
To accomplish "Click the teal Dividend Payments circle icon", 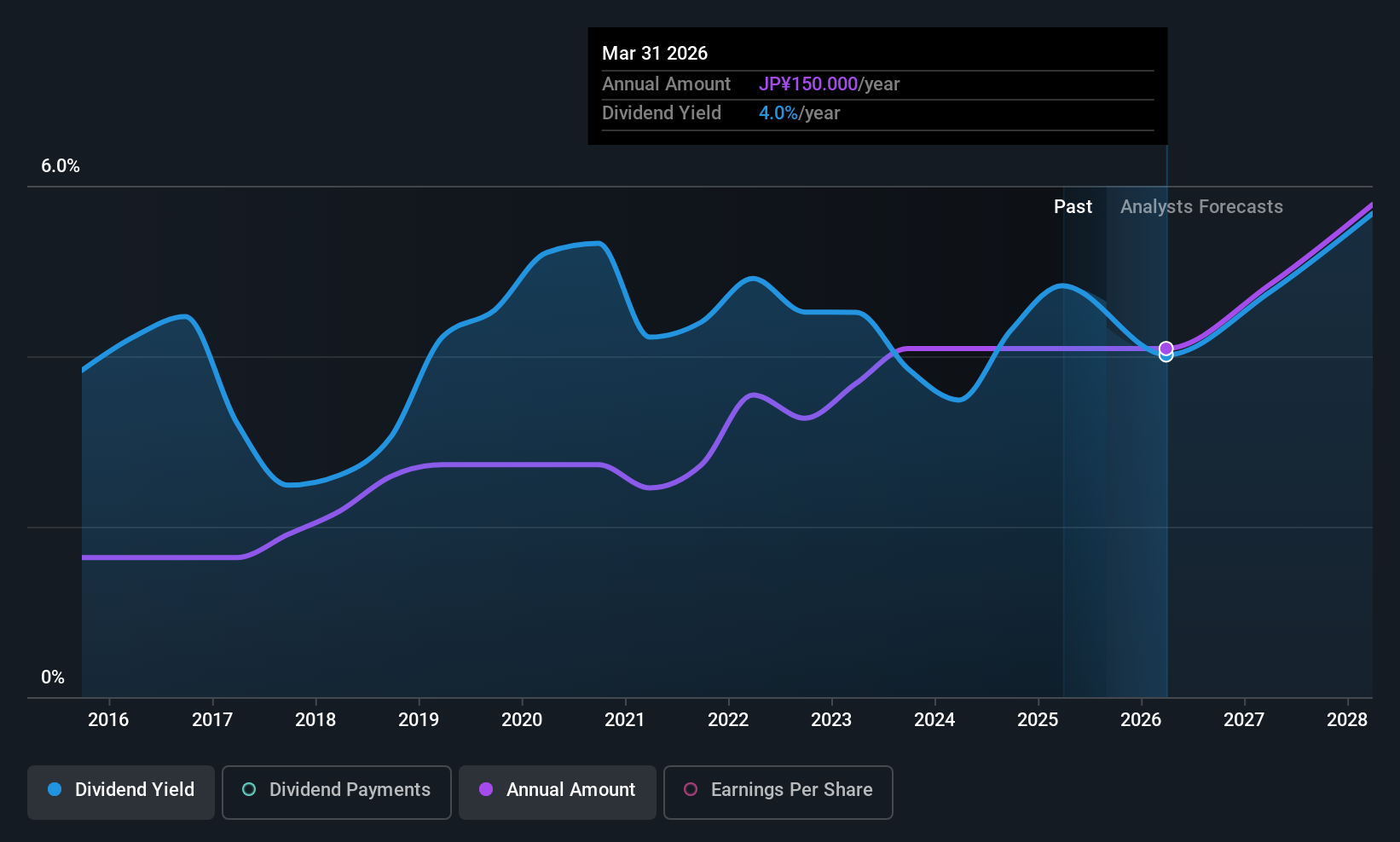I will pos(249,790).
